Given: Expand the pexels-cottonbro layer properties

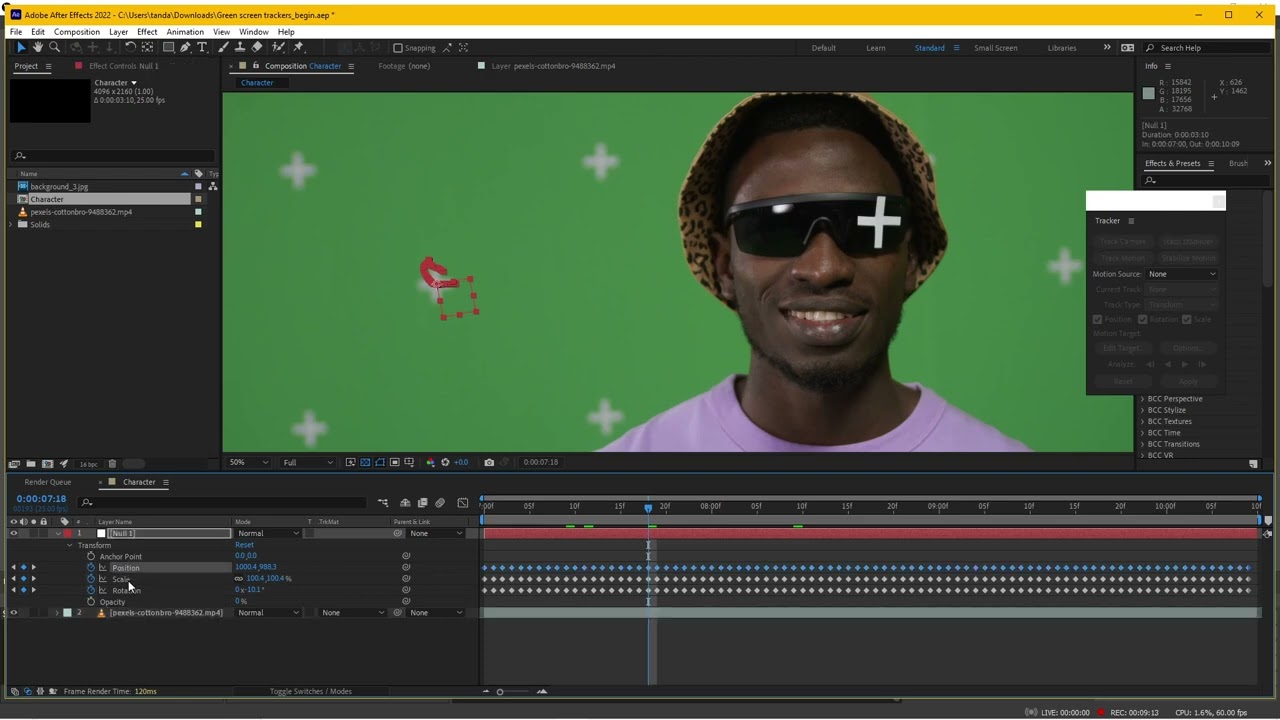Looking at the screenshot, I should pos(57,612).
